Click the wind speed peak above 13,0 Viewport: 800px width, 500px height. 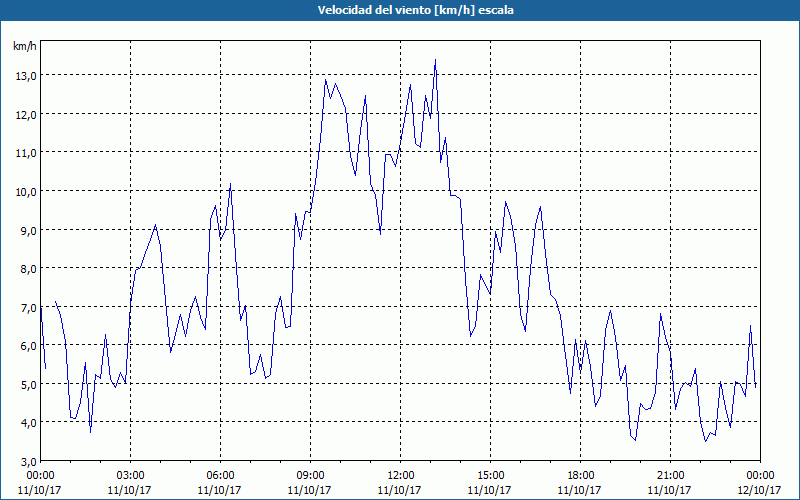pos(435,60)
